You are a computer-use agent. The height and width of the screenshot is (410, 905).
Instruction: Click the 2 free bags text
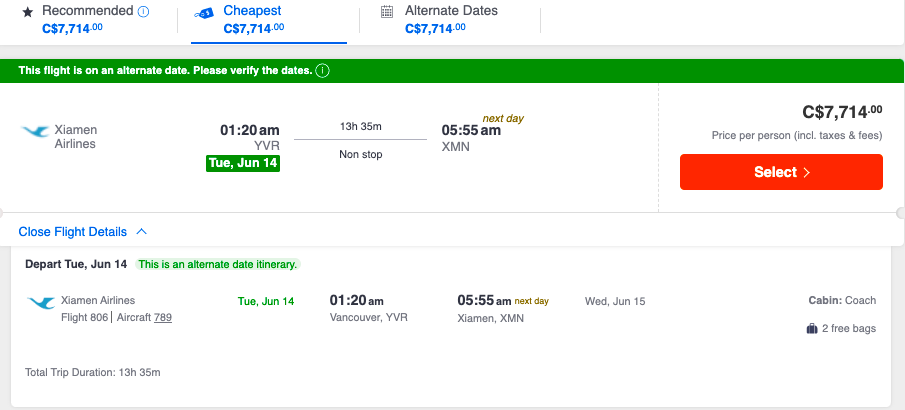coord(849,328)
